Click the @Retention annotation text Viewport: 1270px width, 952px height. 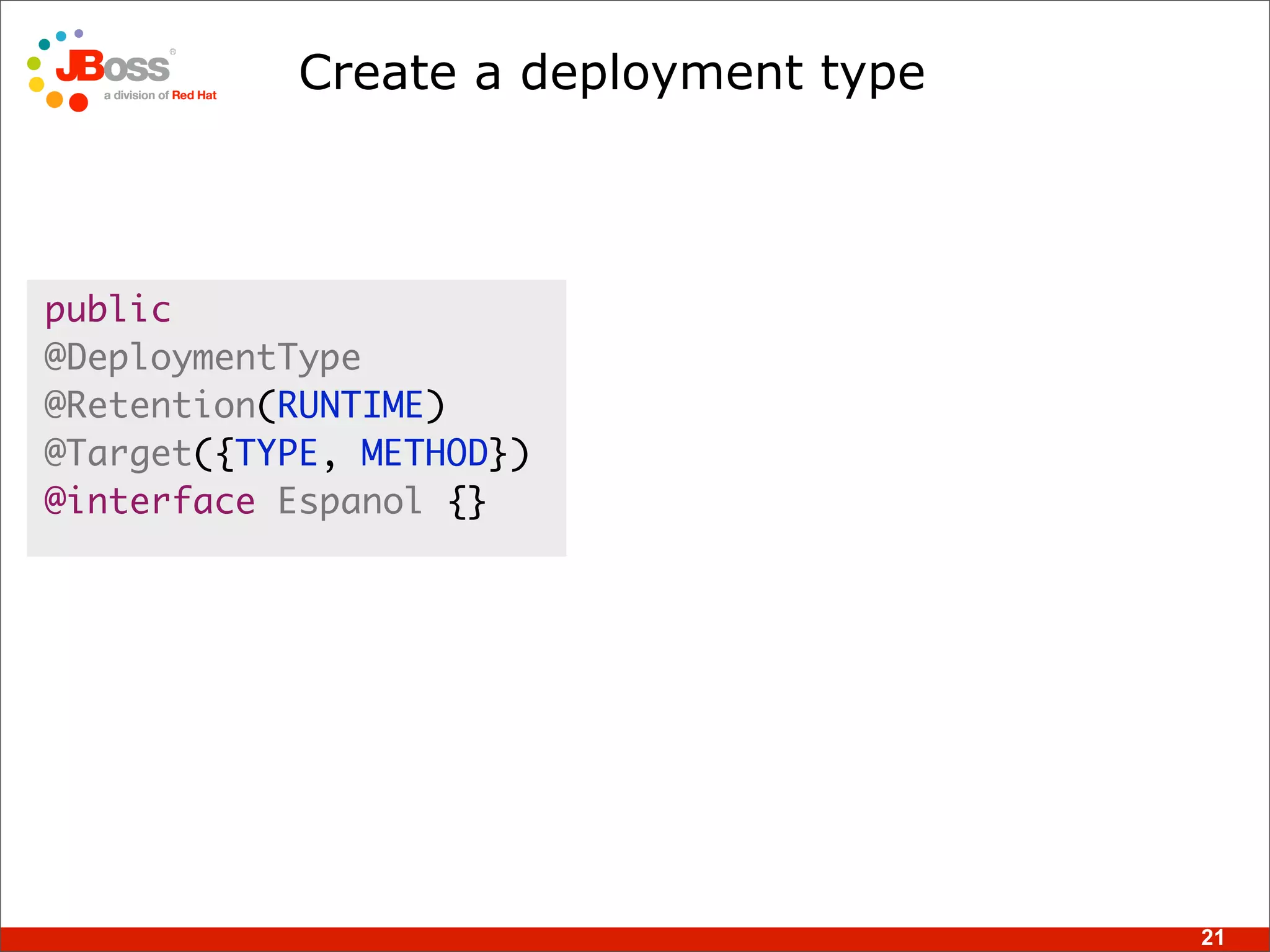(150, 405)
